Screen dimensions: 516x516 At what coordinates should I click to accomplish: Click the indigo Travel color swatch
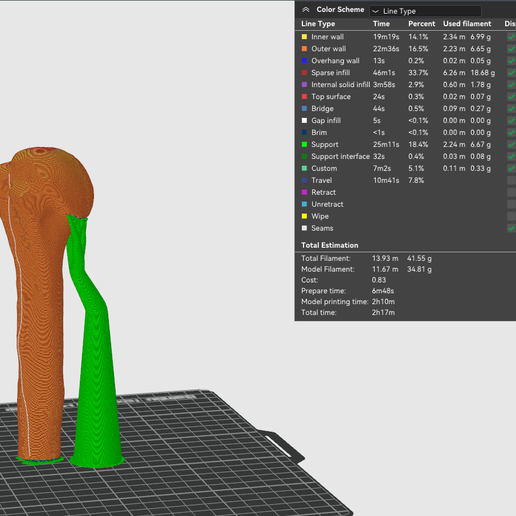pyautogui.click(x=304, y=180)
